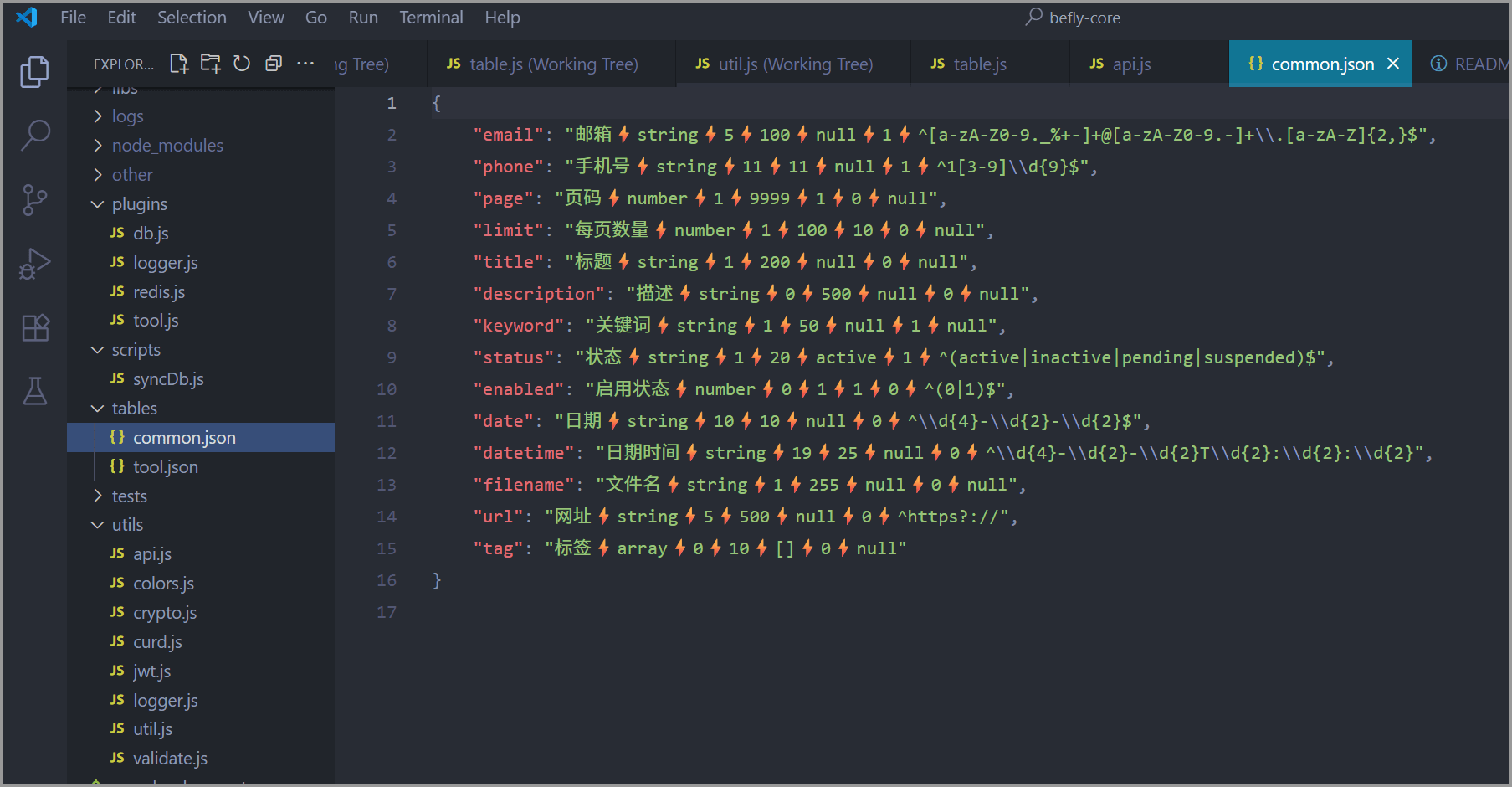This screenshot has width=1512, height=787.
Task: Open tool.json under tables folder
Action: (x=165, y=467)
